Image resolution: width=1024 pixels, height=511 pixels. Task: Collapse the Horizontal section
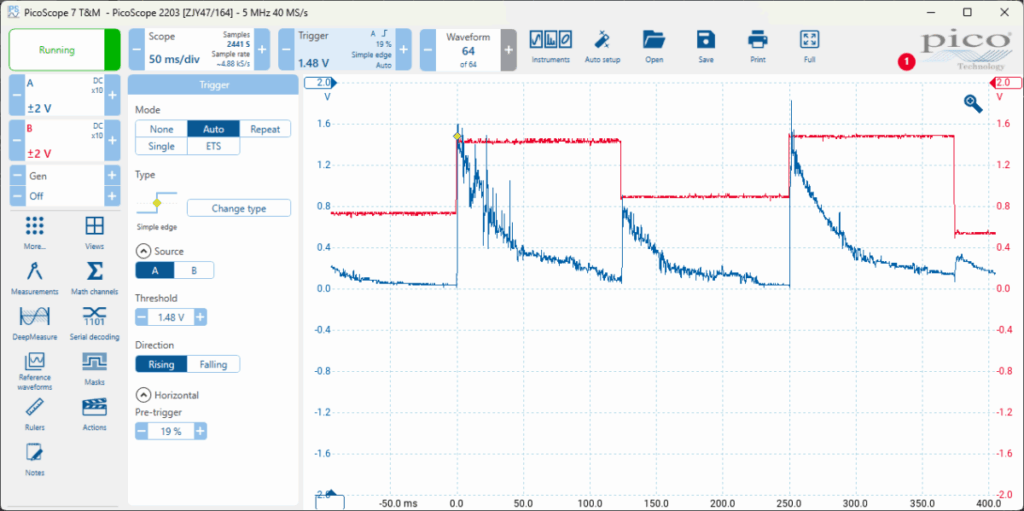(142, 395)
